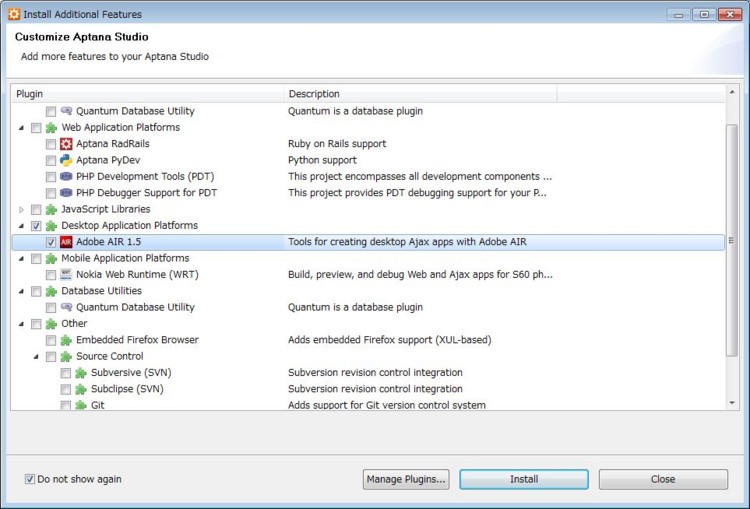Click the PHP Development Tools icon
Screen dimensions: 750x509
(x=66, y=177)
